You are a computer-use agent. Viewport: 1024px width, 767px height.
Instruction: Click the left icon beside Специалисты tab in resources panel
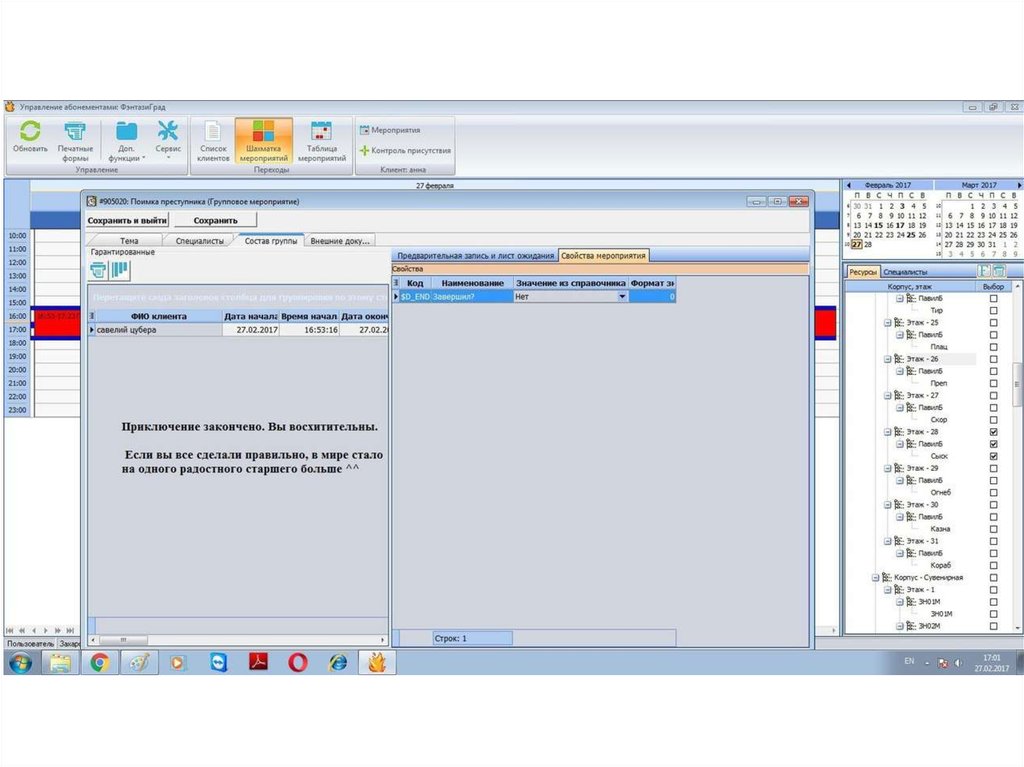(984, 271)
